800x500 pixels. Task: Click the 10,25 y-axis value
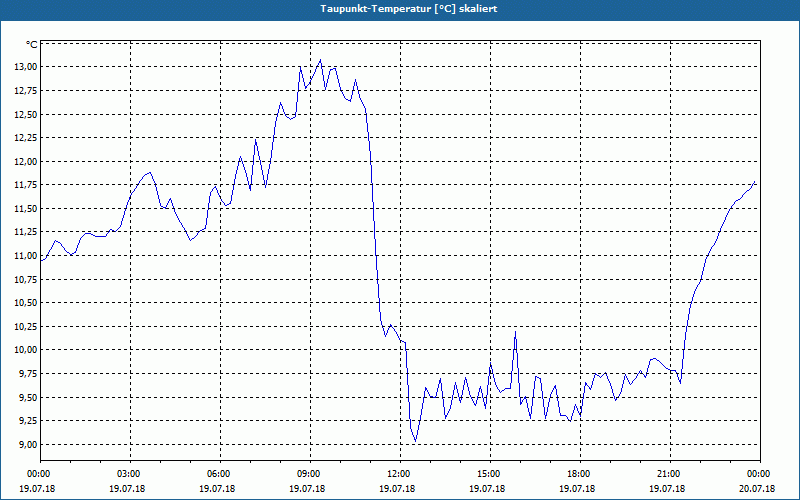(26, 327)
